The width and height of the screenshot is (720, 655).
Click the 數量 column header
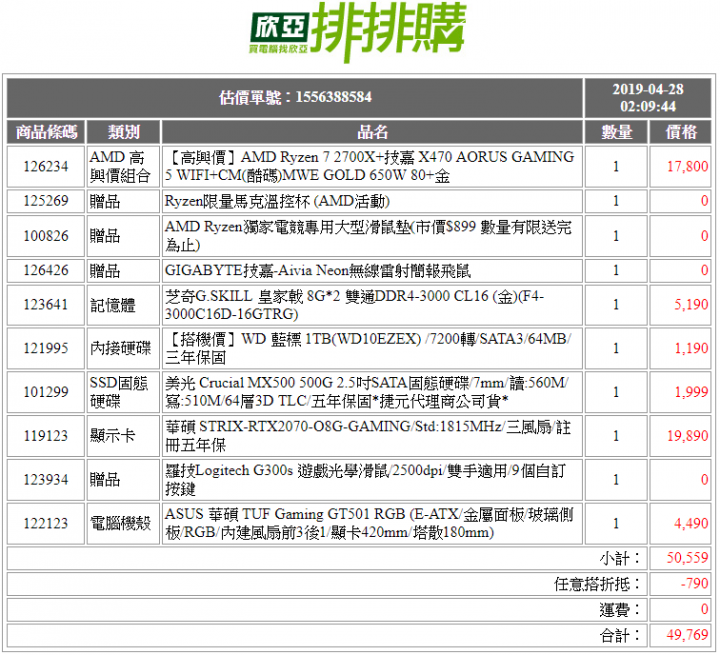(x=617, y=132)
